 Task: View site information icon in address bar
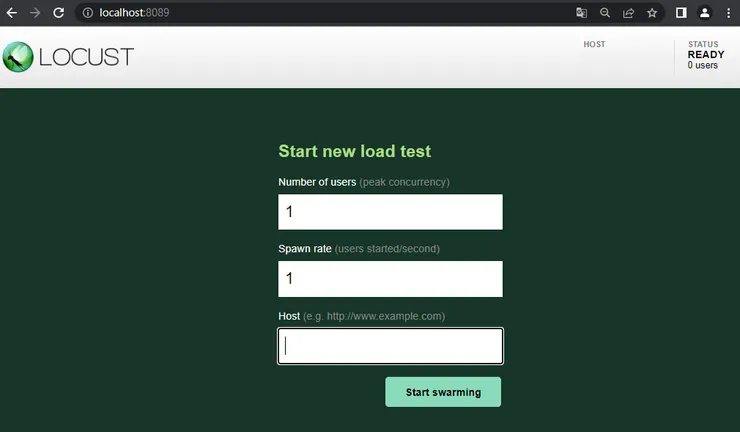click(x=88, y=13)
